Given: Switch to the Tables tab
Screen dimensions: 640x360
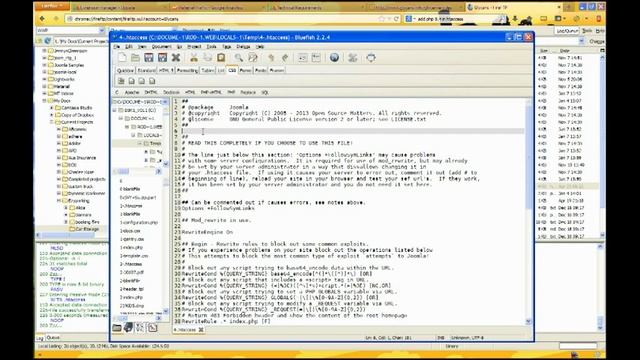Looking at the screenshot, I should point(207,70).
